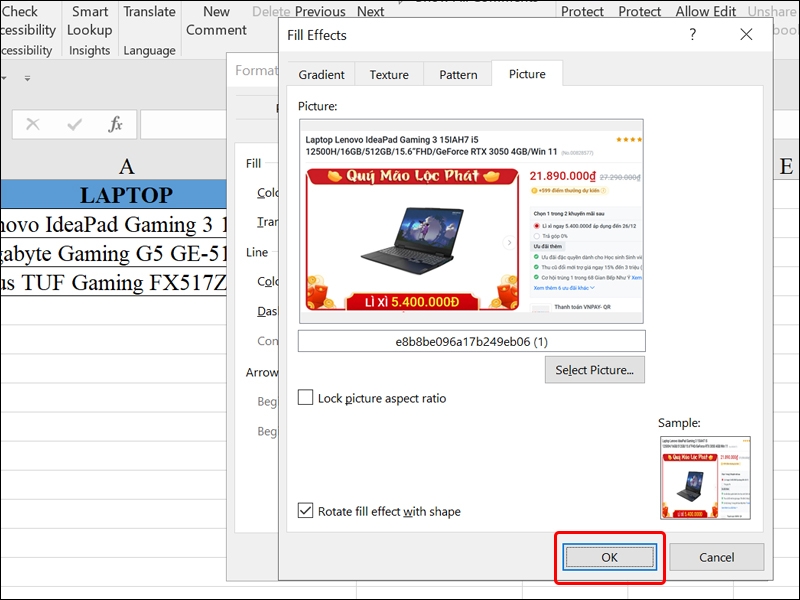Enable Lock picture aspect ratio checkbox
This screenshot has width=800, height=600.
(x=305, y=397)
